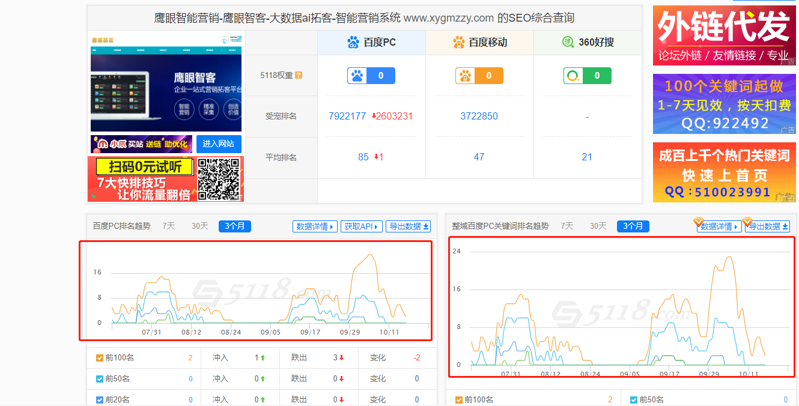Click the 360好搜 column header

(588, 42)
